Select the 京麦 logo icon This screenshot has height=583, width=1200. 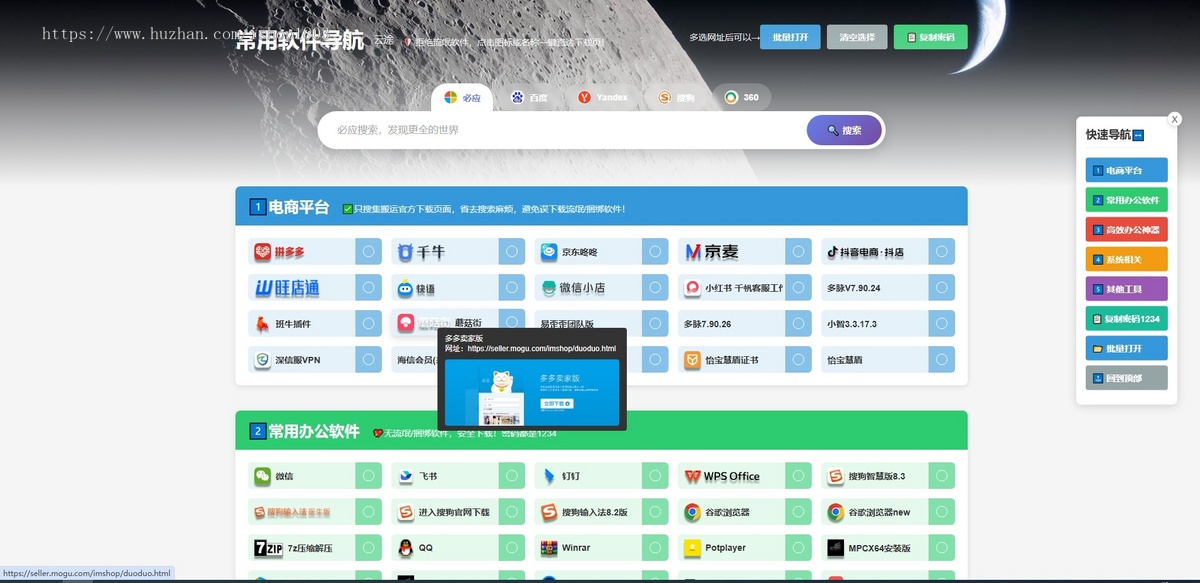click(x=693, y=252)
